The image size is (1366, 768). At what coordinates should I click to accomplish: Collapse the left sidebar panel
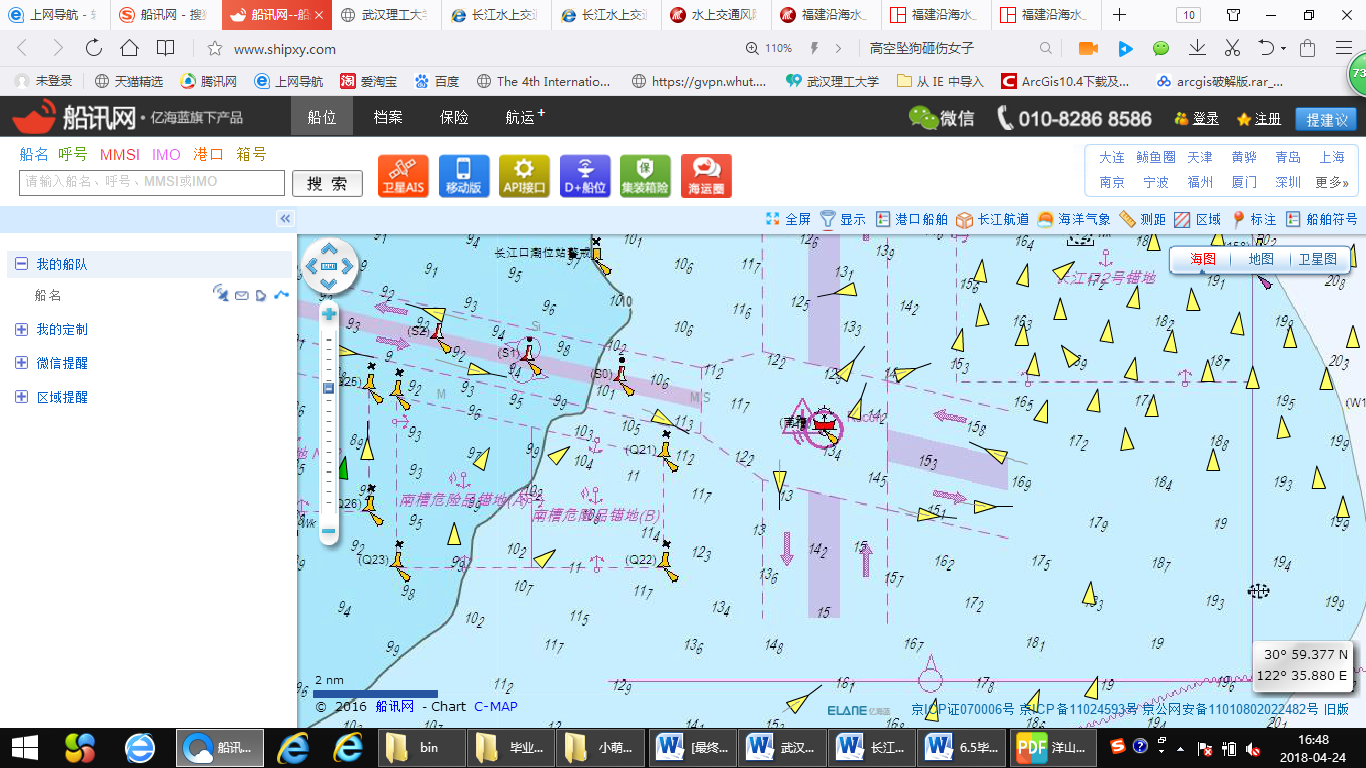285,219
